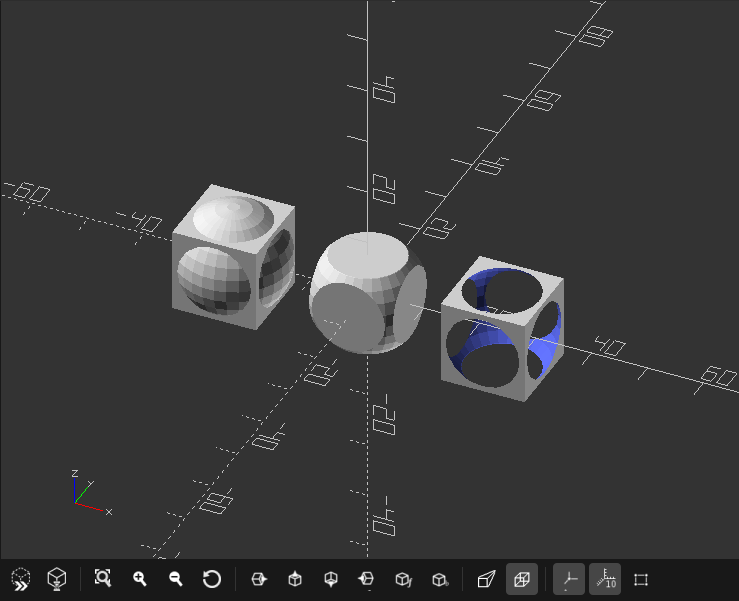Switch to the Back view cube icon
This screenshot has height=601, width=739.
[x=439, y=579]
